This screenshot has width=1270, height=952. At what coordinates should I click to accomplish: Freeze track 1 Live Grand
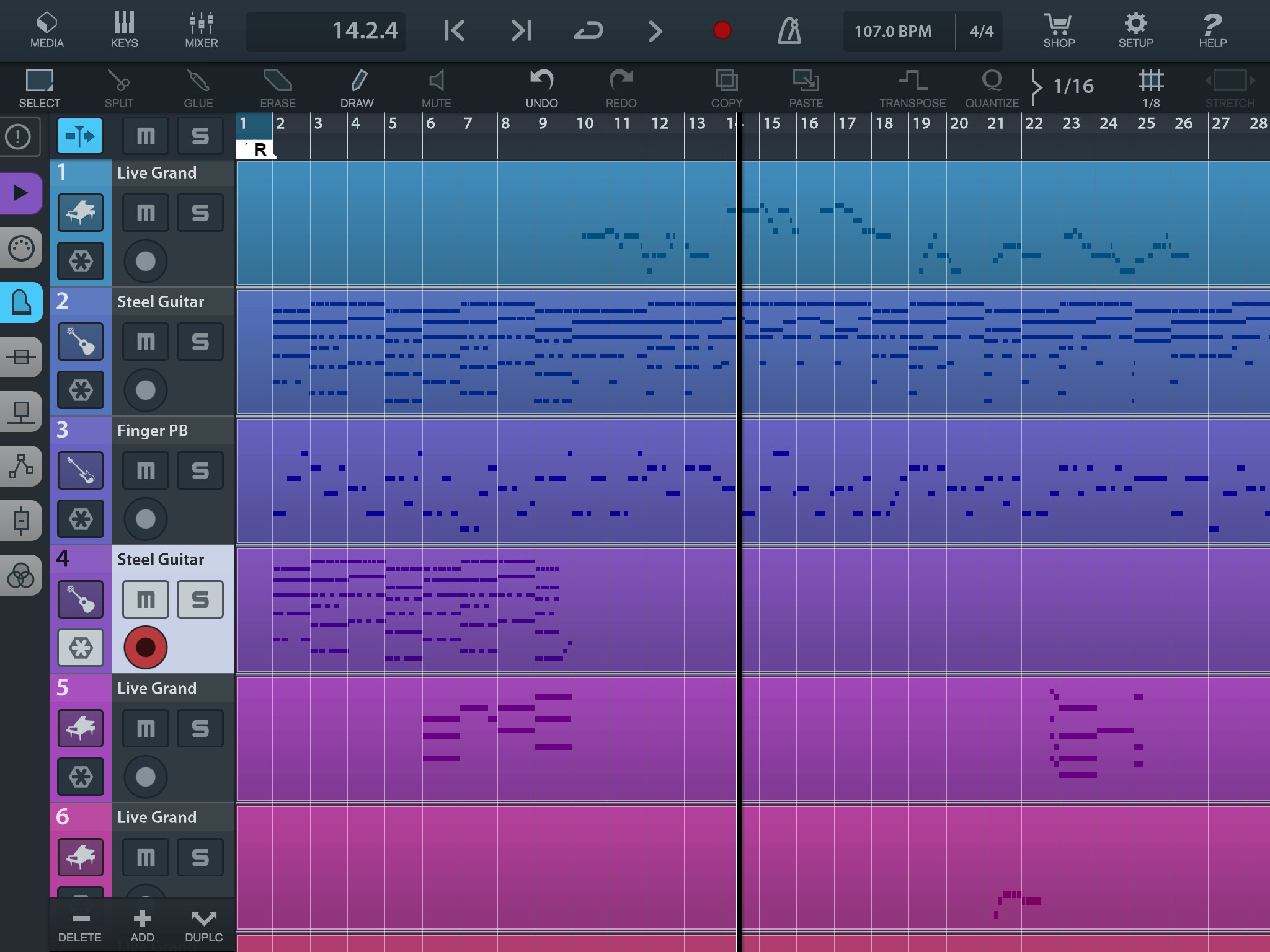81,261
